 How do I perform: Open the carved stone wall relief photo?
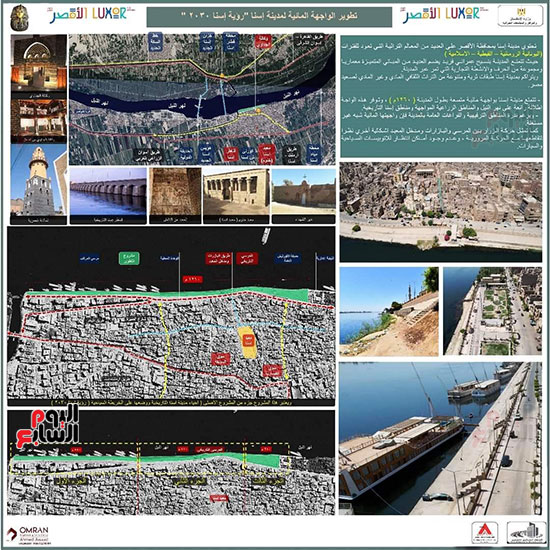pos(175,191)
